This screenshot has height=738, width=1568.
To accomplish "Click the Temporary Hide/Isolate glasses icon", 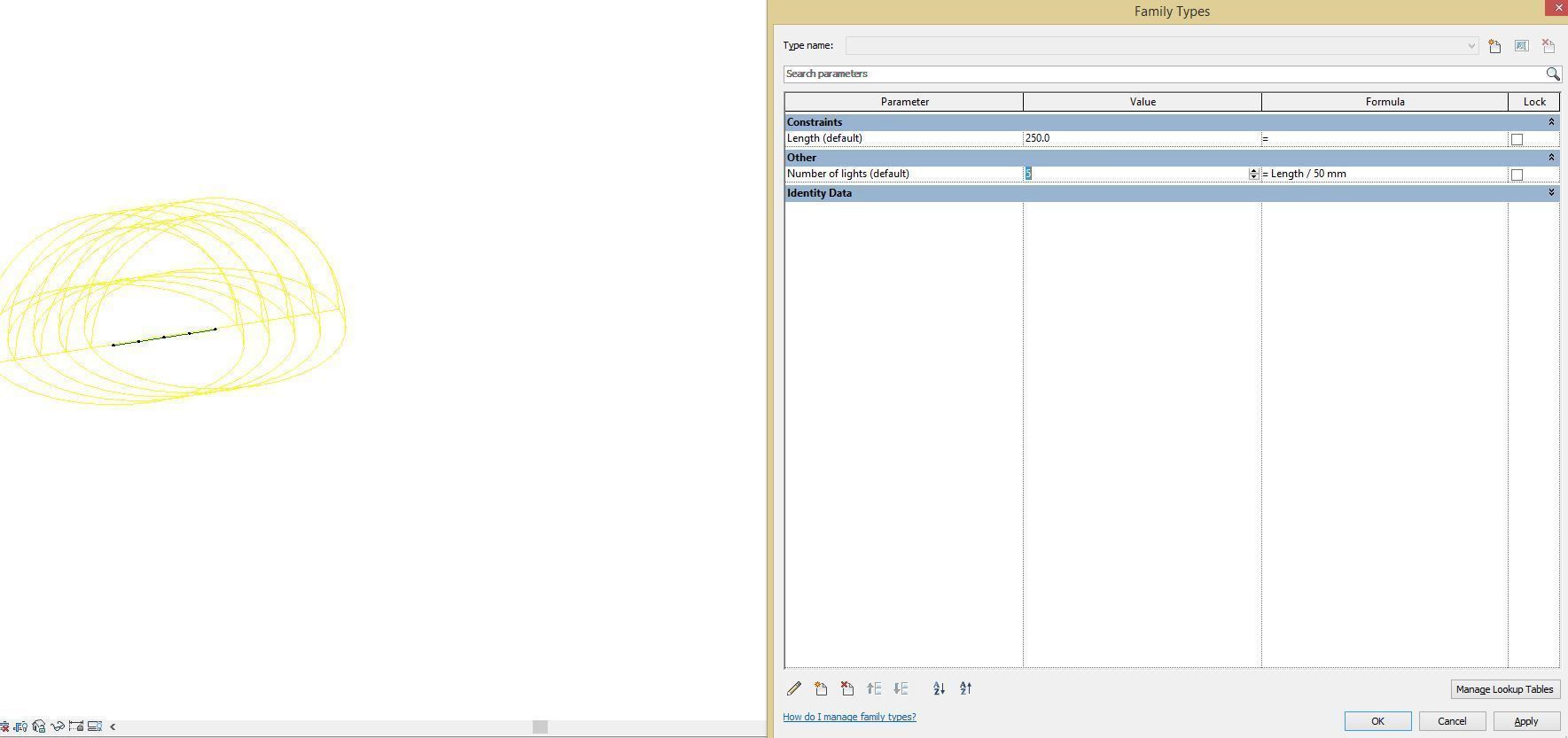I will pyautogui.click(x=58, y=726).
